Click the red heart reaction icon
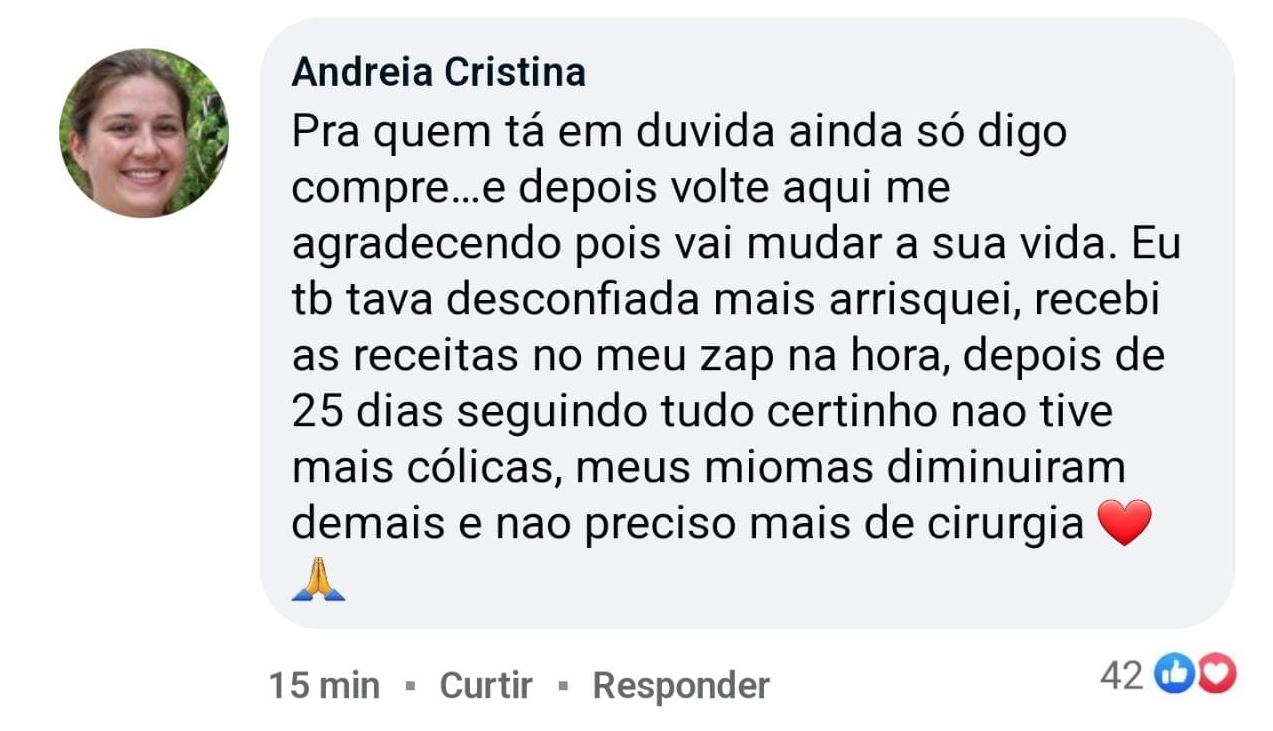 point(1217,676)
